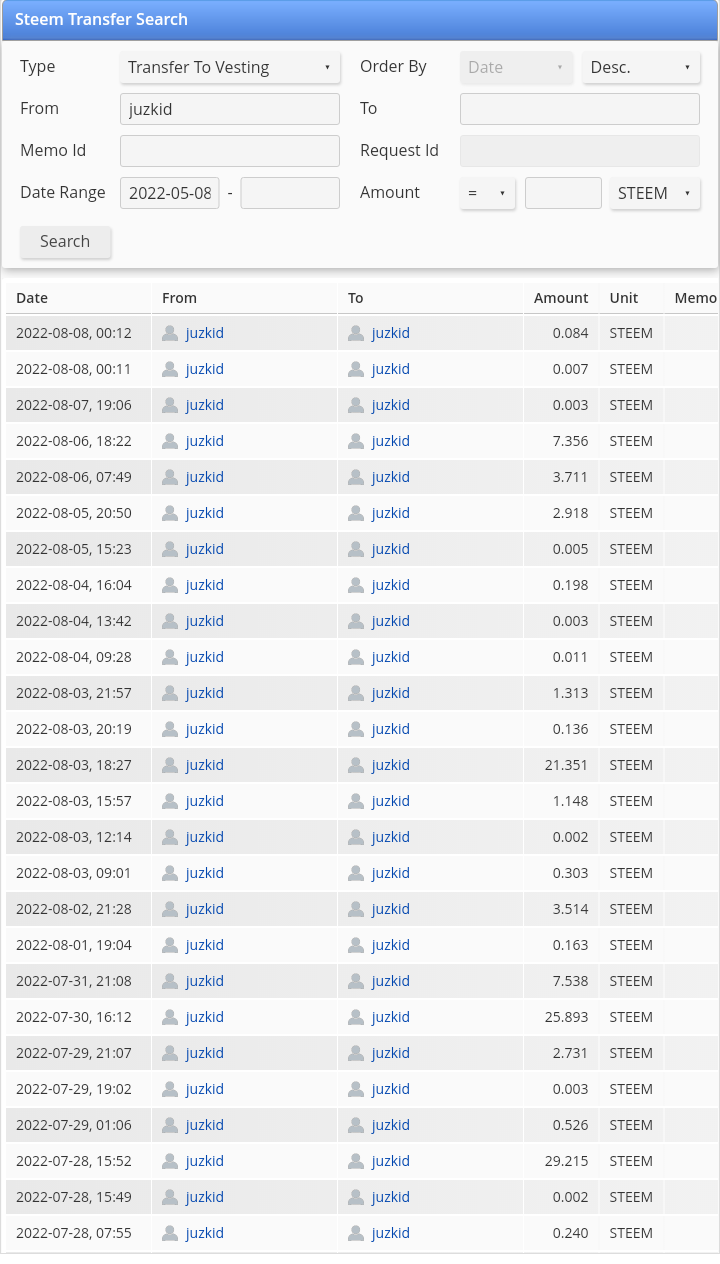This screenshot has height=1264, width=720.
Task: Click To avatar icon in 2022-08-05, 20:50 row
Action: [356, 513]
